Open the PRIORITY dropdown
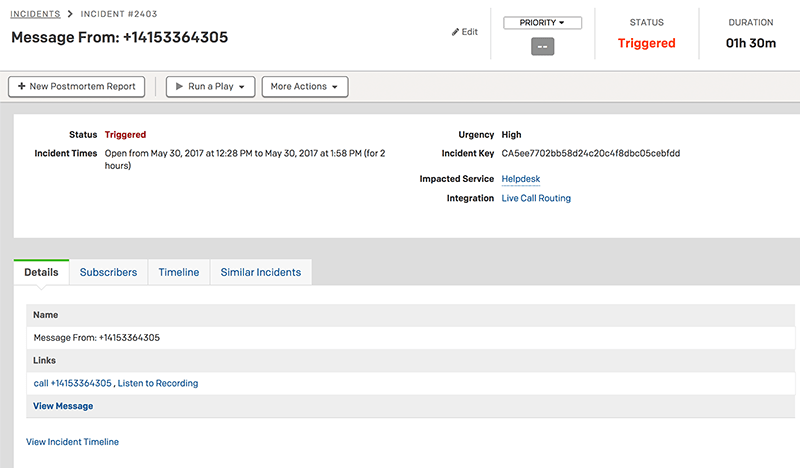Image resolution: width=800 pixels, height=468 pixels. 542,22
